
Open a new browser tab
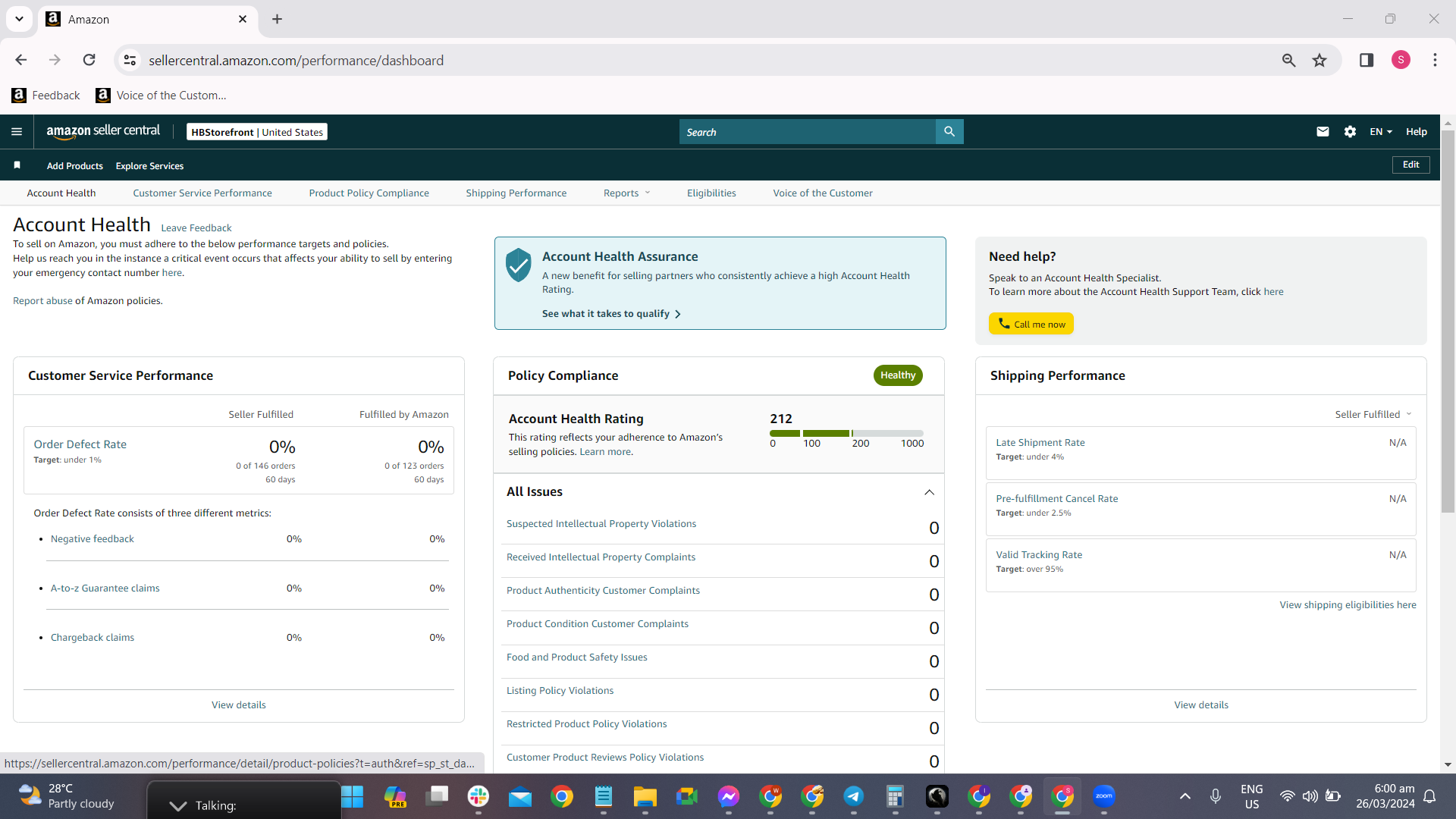(278, 19)
